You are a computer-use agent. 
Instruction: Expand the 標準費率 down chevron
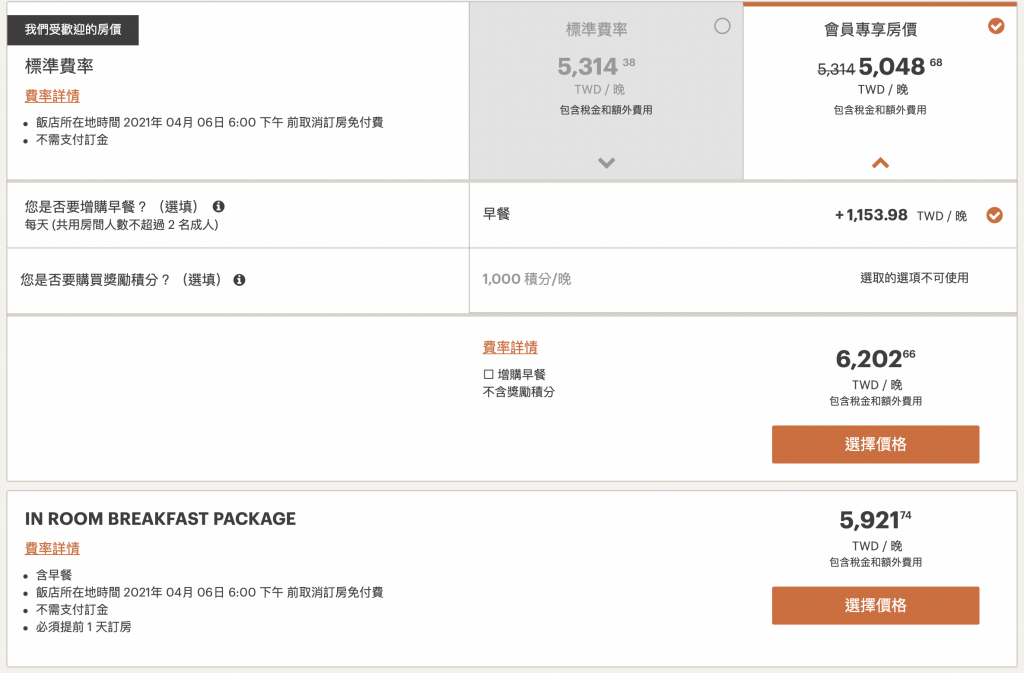(607, 163)
